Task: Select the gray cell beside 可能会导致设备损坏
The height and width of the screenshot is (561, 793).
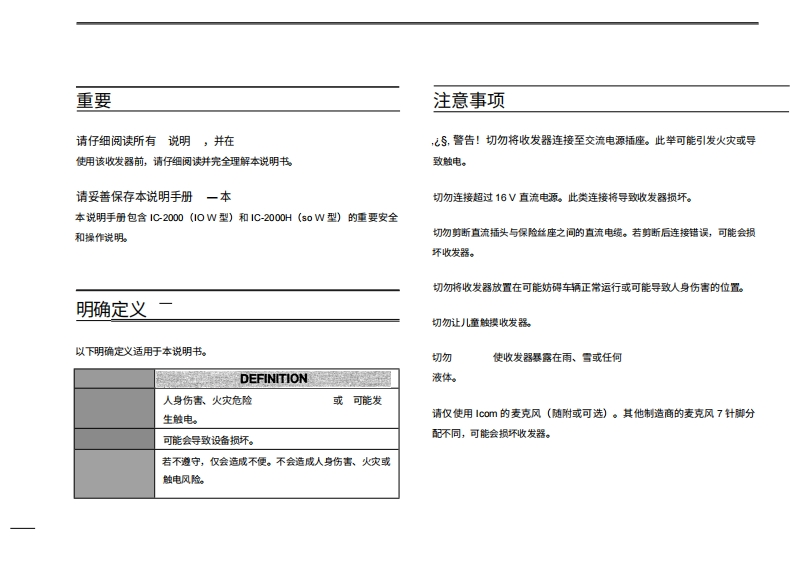Action: point(114,439)
